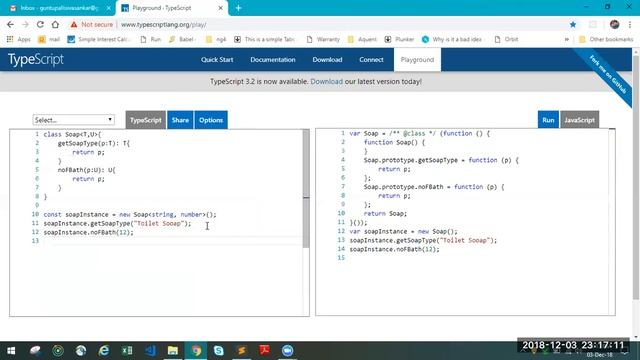Viewport: 640px width, 360px height.
Task: Click the TypeScript editor scrollbar thumb
Action: [x=306, y=188]
